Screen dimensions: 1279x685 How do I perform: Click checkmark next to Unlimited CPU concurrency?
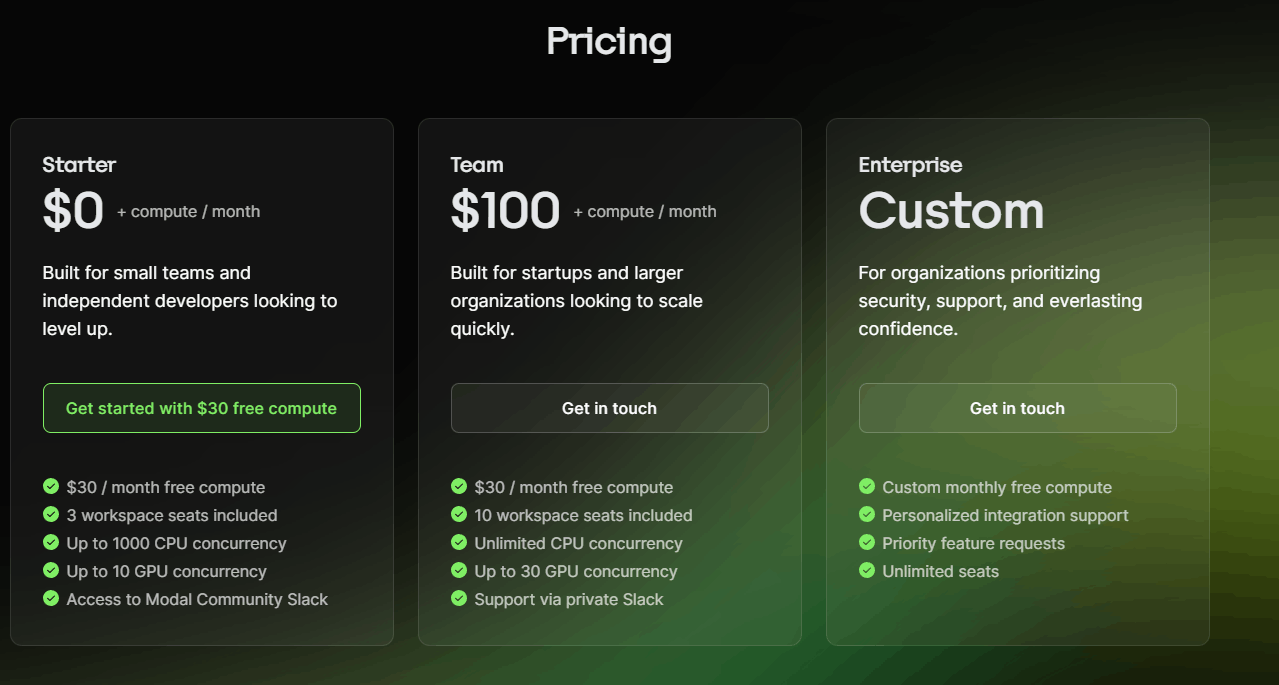[x=459, y=542]
